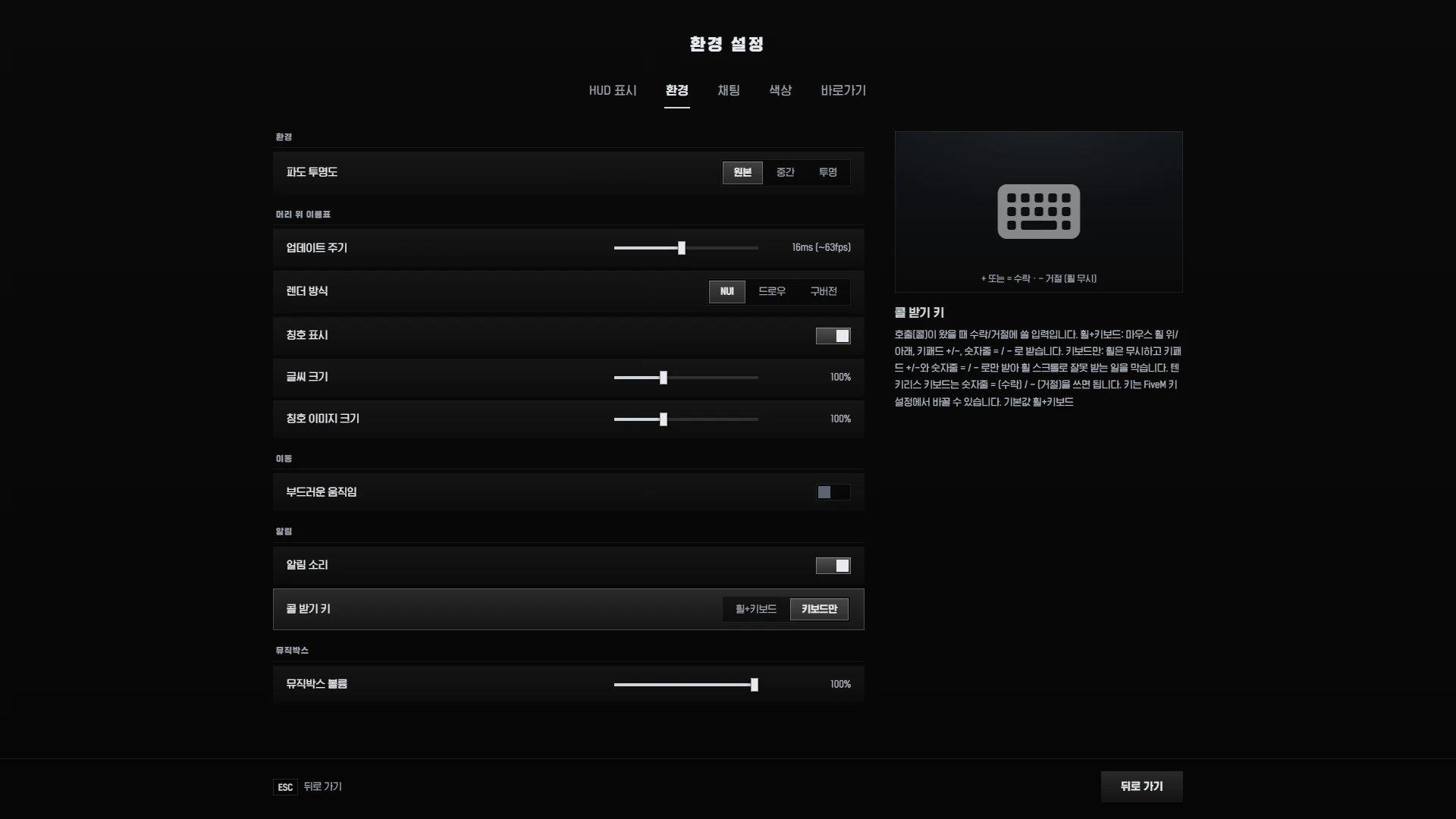
Task: Click the 뮤직박스 볼륨 label
Action: pos(317,684)
